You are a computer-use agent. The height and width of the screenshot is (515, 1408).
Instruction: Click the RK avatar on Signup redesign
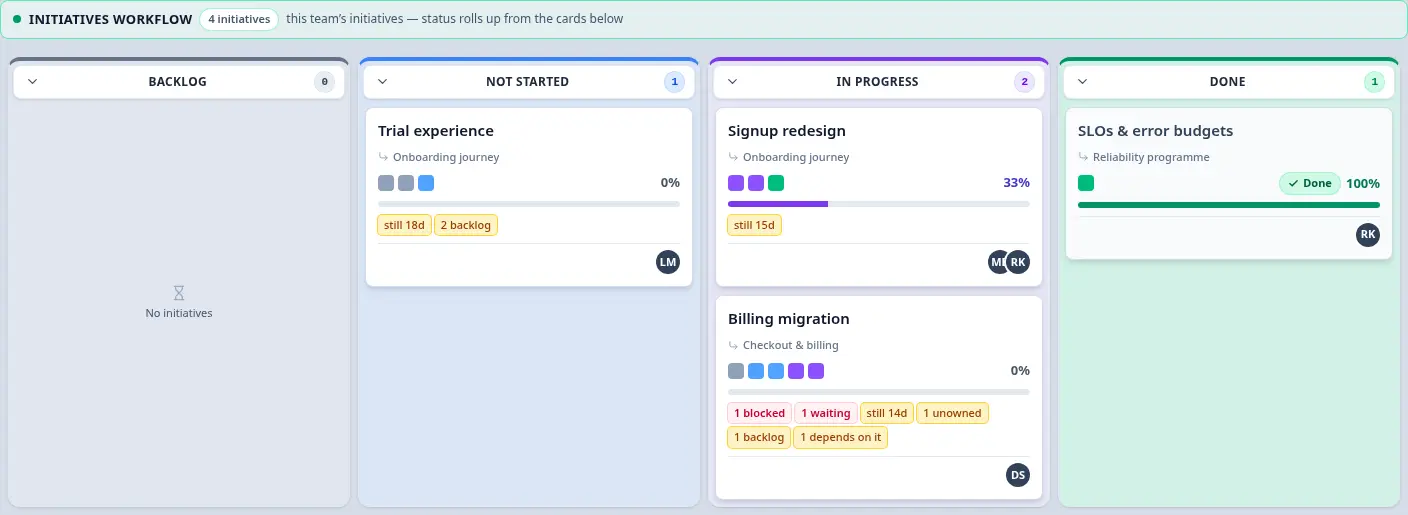pos(1018,262)
